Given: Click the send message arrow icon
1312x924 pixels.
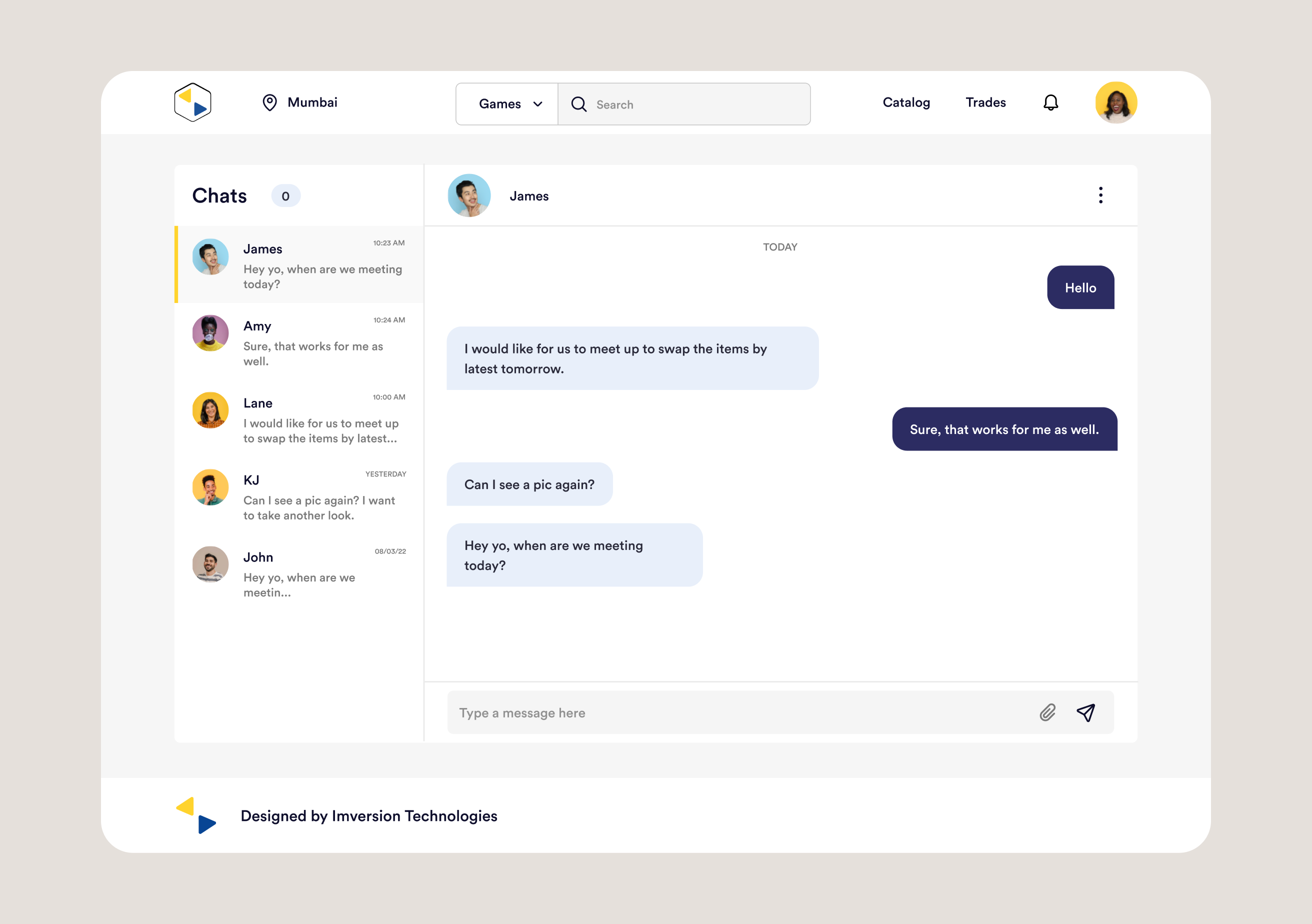Looking at the screenshot, I should point(1085,712).
